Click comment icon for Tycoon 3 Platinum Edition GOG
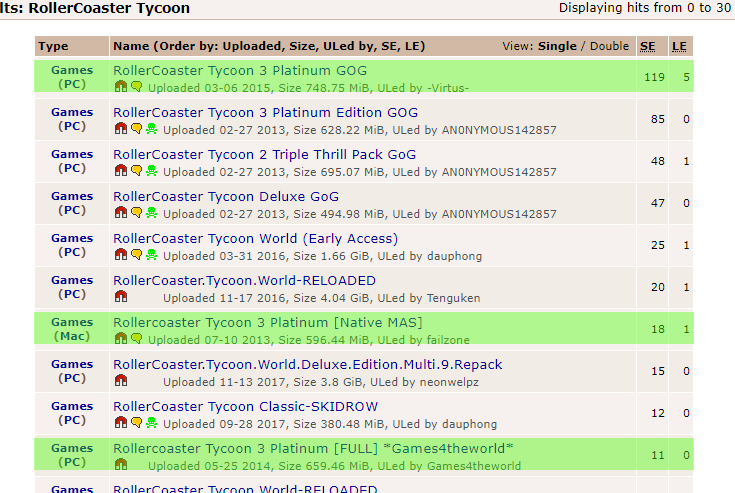The image size is (735, 493). point(136,128)
